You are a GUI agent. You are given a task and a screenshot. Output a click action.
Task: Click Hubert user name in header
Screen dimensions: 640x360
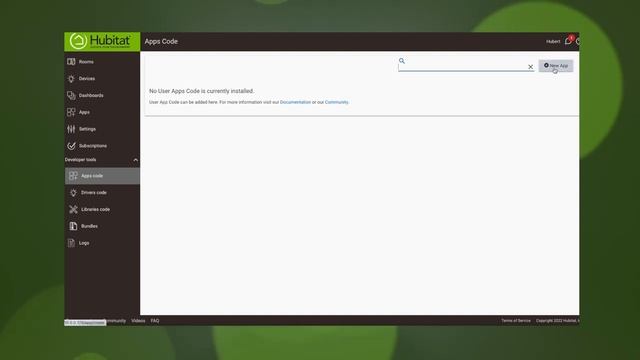coord(553,42)
